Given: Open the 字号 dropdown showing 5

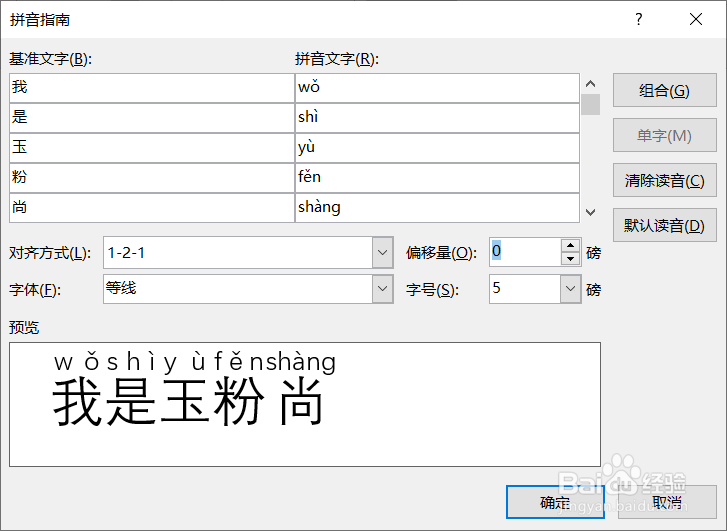Looking at the screenshot, I should click(x=570, y=288).
